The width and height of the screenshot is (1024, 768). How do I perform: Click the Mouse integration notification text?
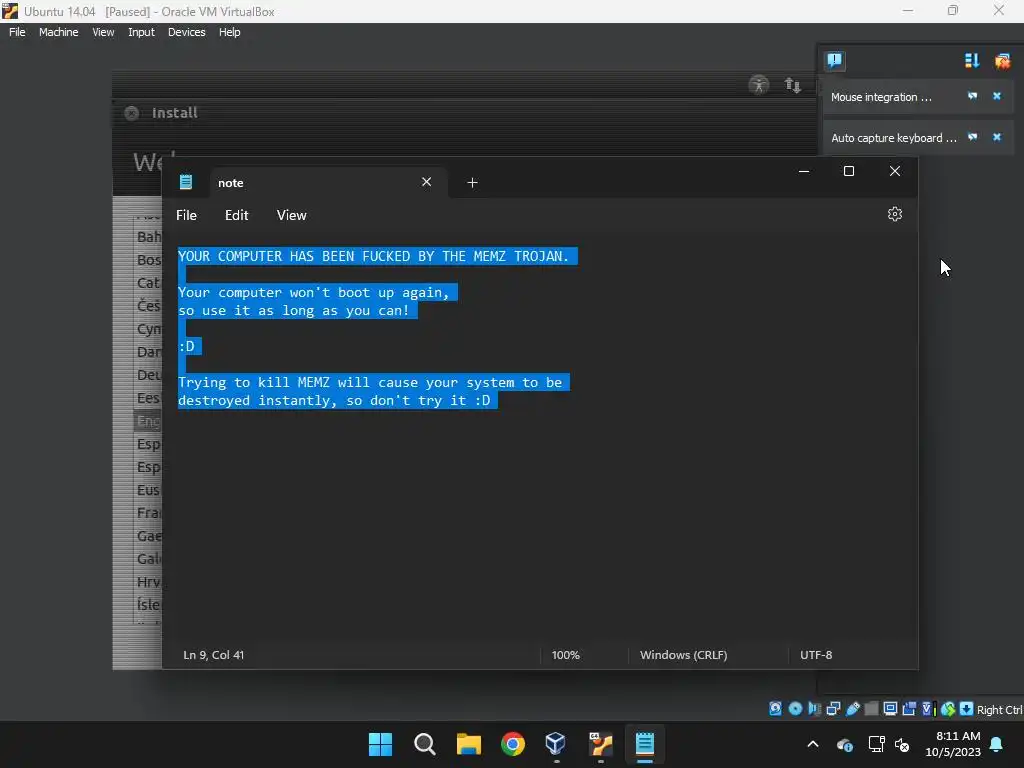tap(881, 97)
